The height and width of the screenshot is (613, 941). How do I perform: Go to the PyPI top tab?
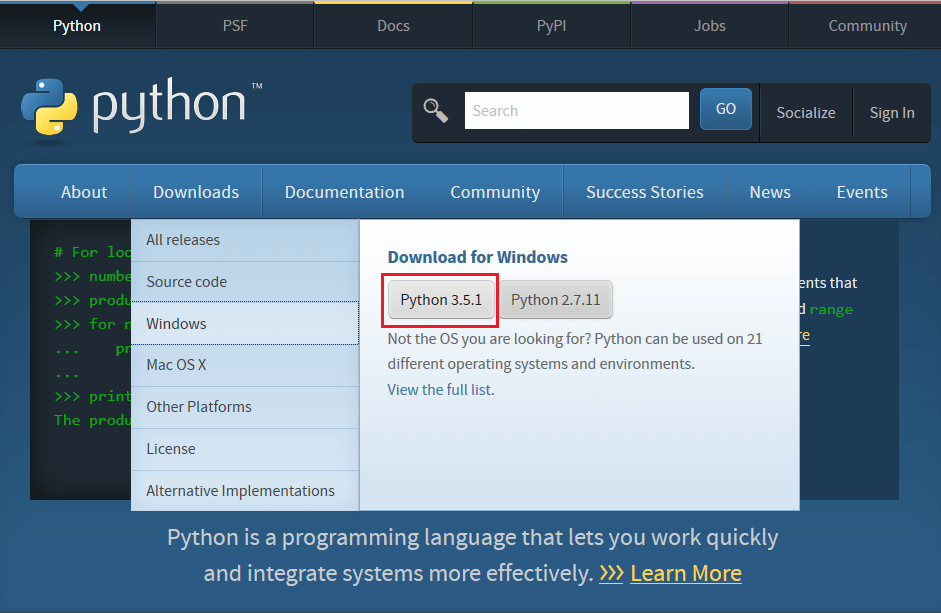click(x=552, y=26)
